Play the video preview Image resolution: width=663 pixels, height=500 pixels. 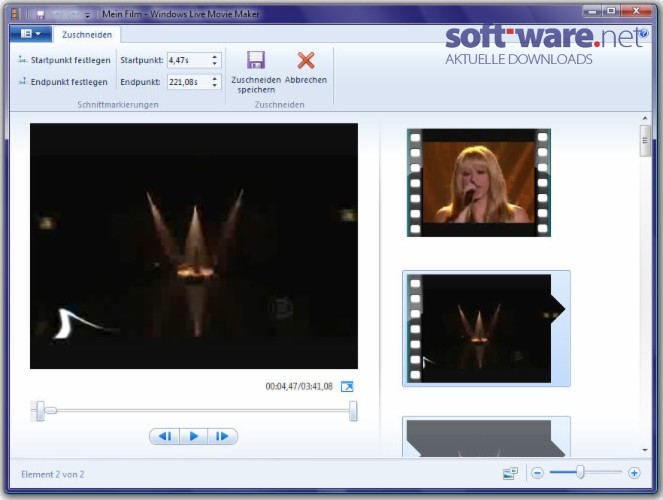[x=194, y=436]
